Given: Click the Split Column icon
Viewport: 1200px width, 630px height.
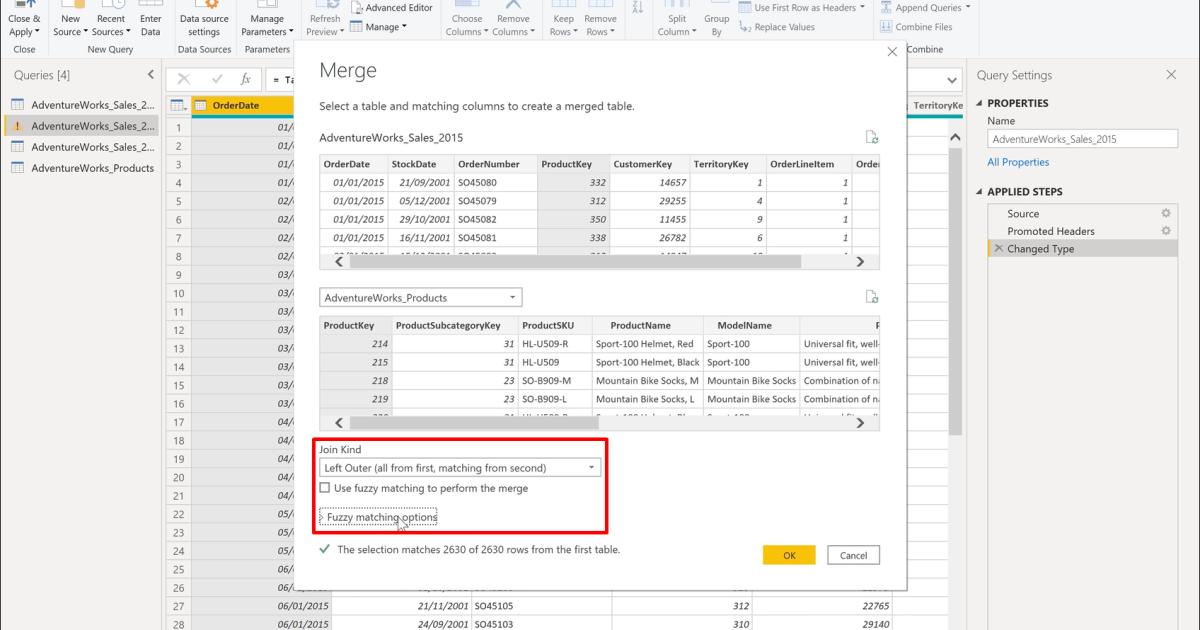Looking at the screenshot, I should point(676,20).
